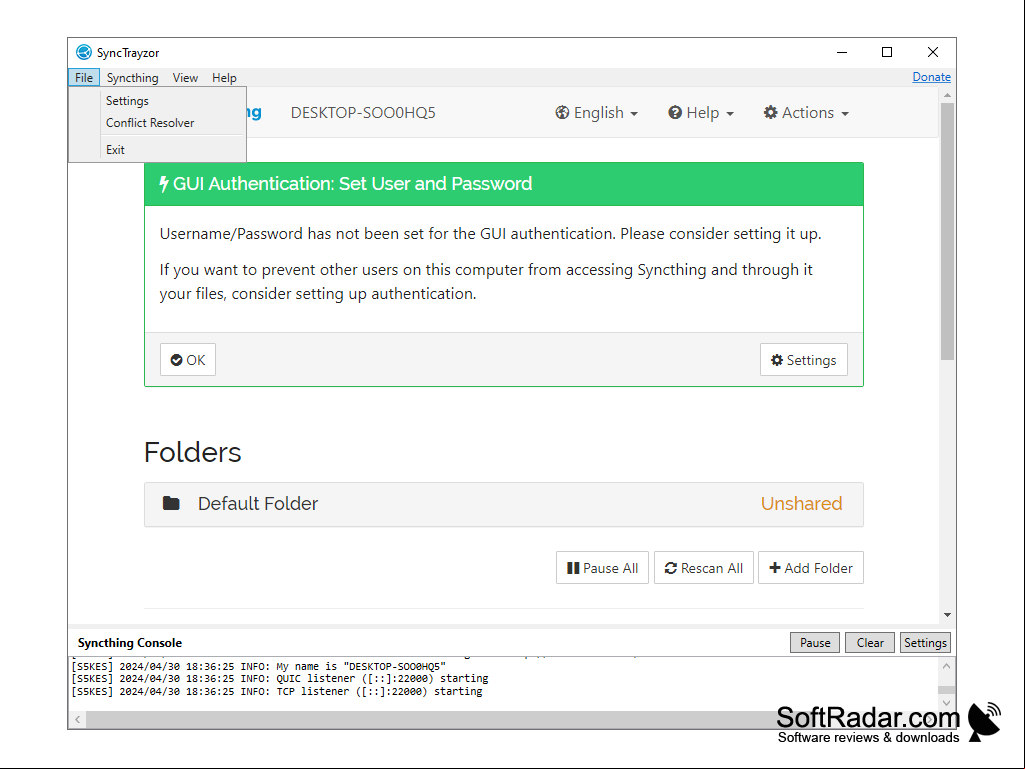Viewport: 1025px width, 769px height.
Task: Open the English language dropdown
Action: (x=597, y=112)
